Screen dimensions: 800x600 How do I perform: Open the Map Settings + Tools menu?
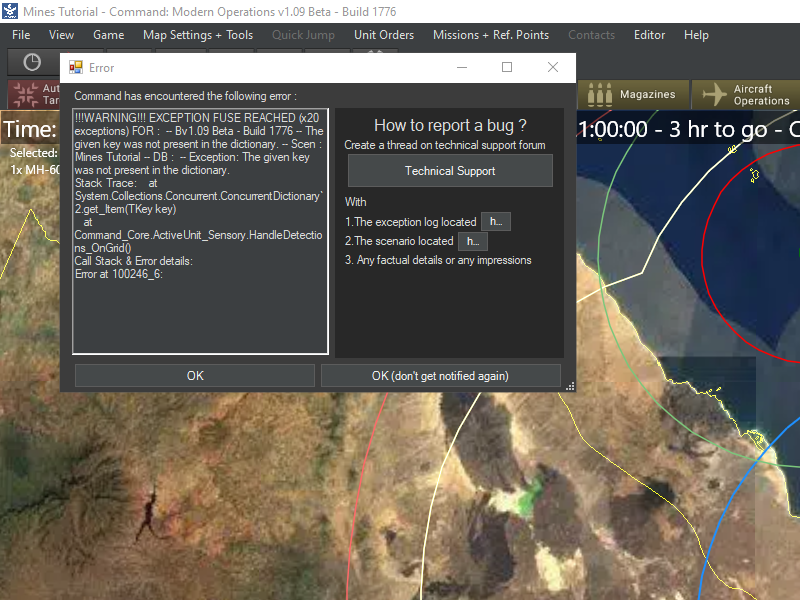click(197, 35)
